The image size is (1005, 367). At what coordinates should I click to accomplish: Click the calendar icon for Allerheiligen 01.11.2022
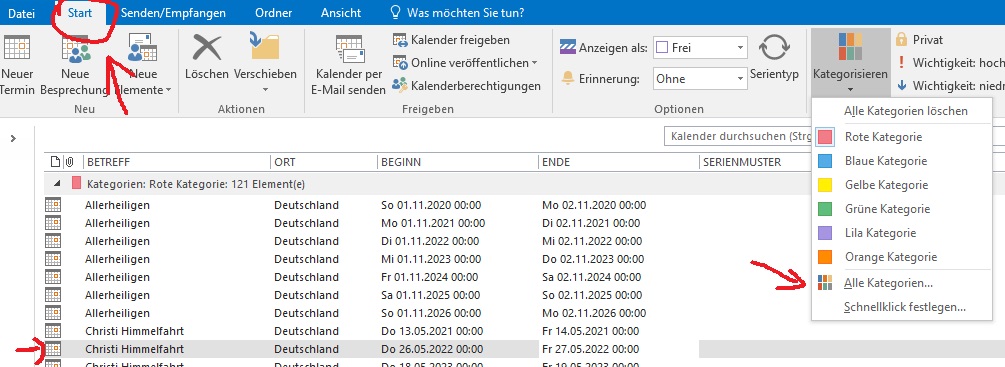pos(53,241)
